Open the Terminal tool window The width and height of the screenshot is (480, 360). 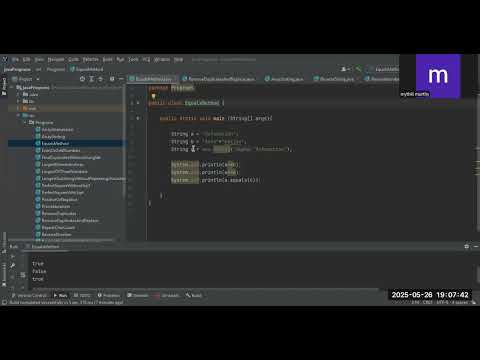pos(138,295)
